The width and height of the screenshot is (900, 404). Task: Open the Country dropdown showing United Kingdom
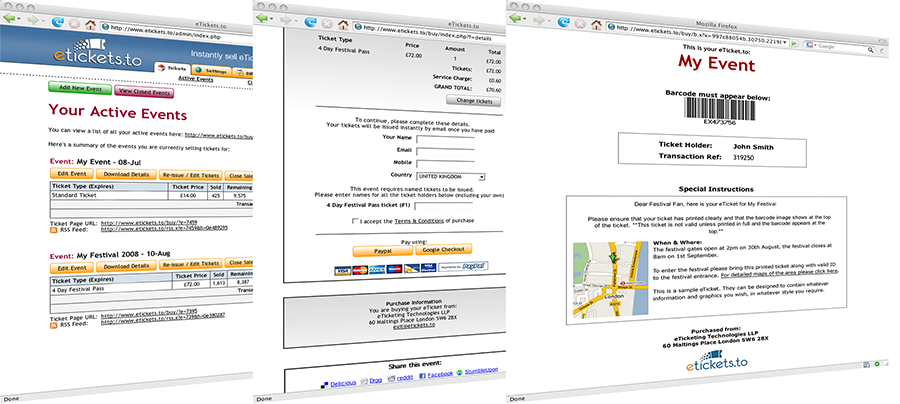pyautogui.click(x=451, y=177)
